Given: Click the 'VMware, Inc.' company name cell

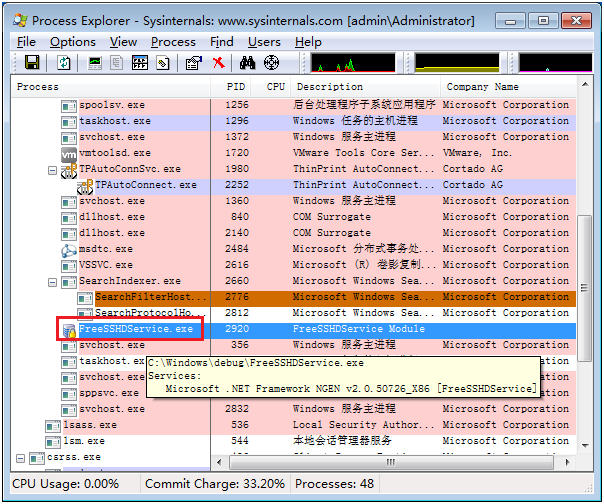Looking at the screenshot, I should tap(477, 153).
